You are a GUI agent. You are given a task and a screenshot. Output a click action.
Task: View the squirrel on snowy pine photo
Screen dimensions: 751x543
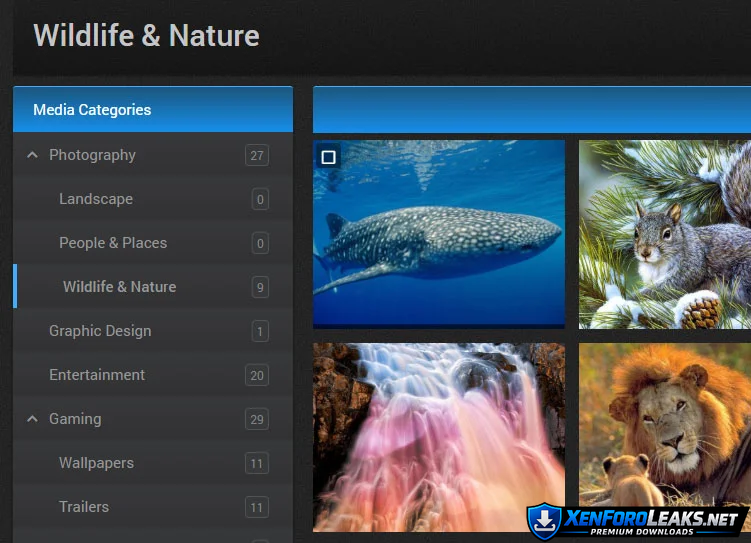coord(665,235)
